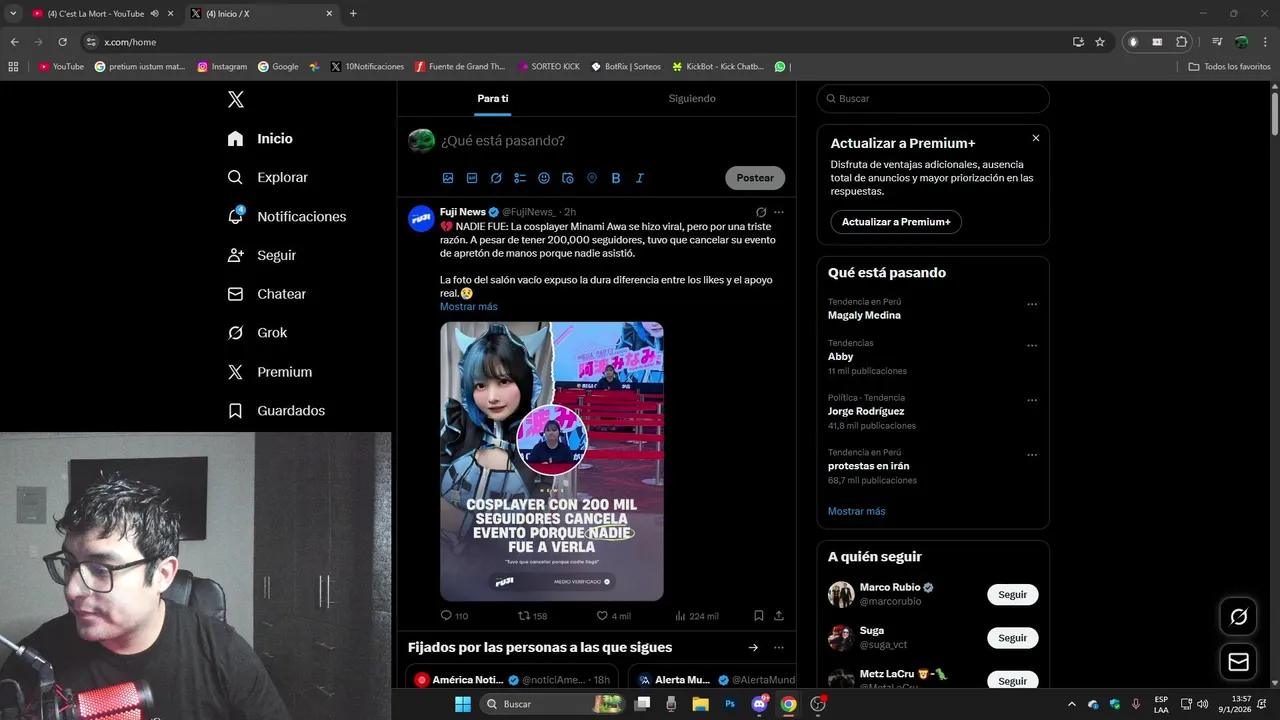The image size is (1280, 720).
Task: Open the Seguir sidebar item
Action: 261,255
